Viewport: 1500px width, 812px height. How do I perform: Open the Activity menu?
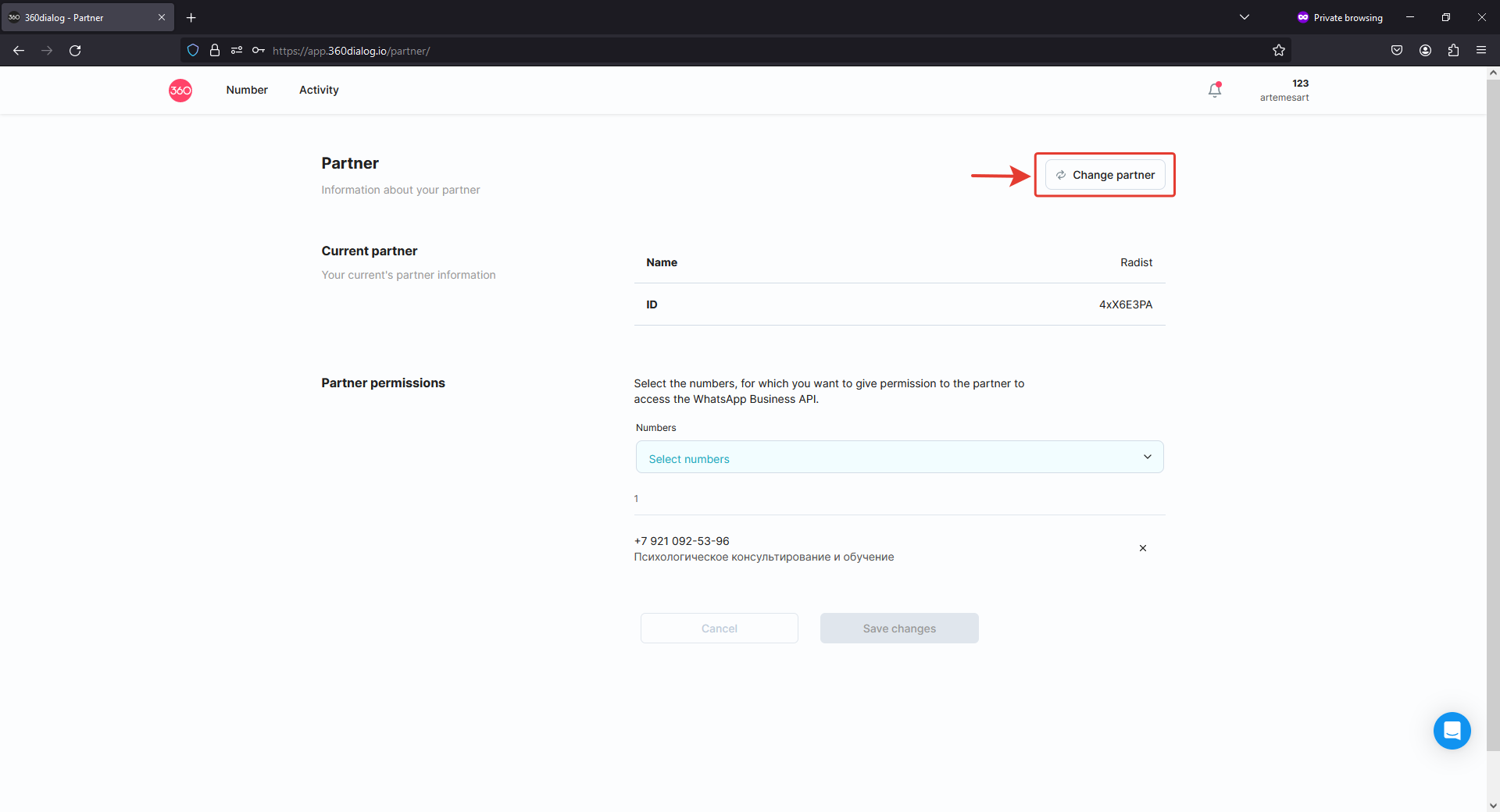tap(319, 91)
